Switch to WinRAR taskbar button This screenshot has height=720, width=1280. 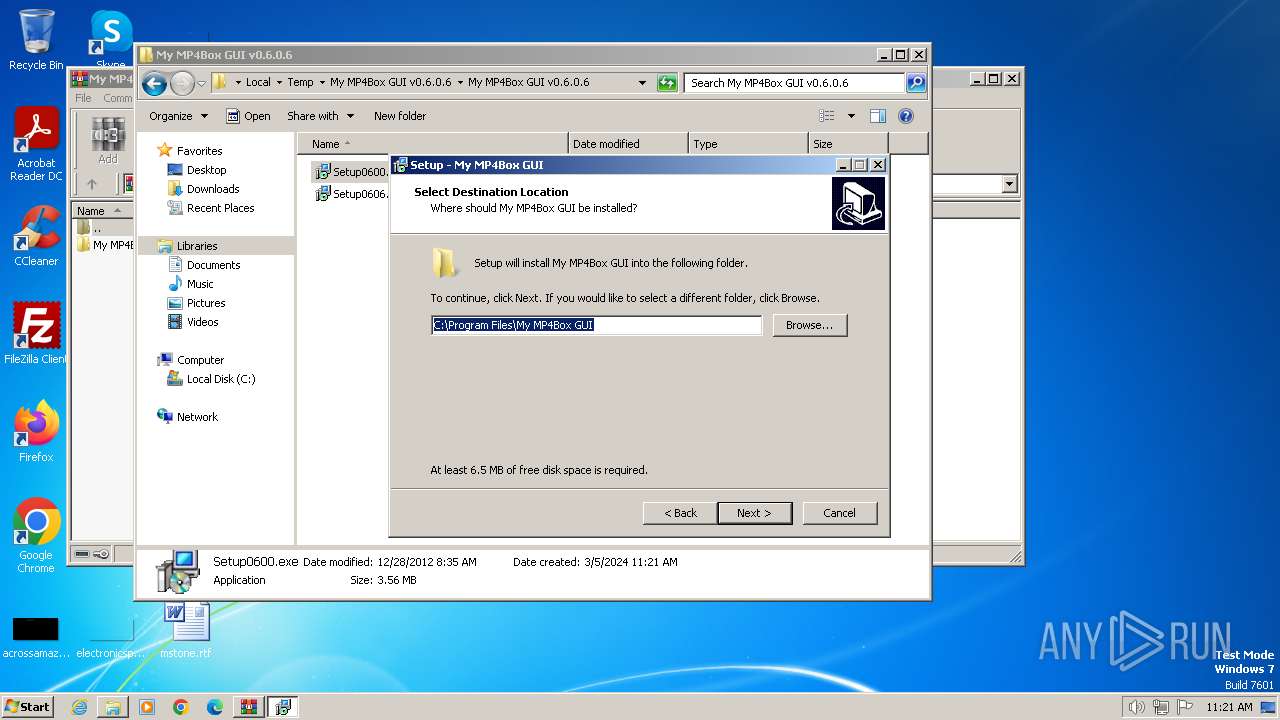coord(249,707)
